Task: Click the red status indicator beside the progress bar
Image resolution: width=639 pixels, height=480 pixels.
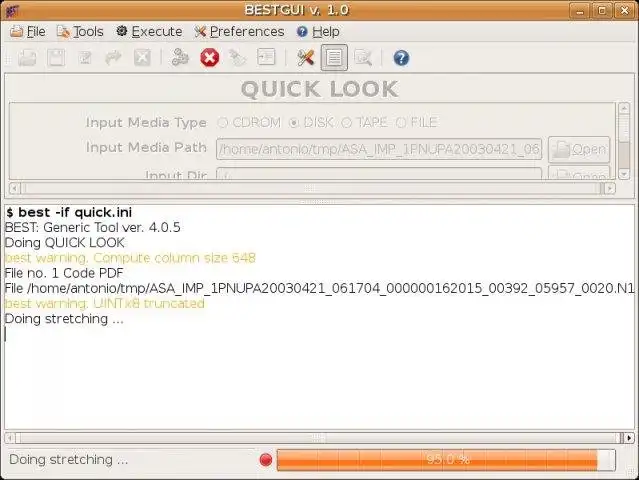Action: 266,460
